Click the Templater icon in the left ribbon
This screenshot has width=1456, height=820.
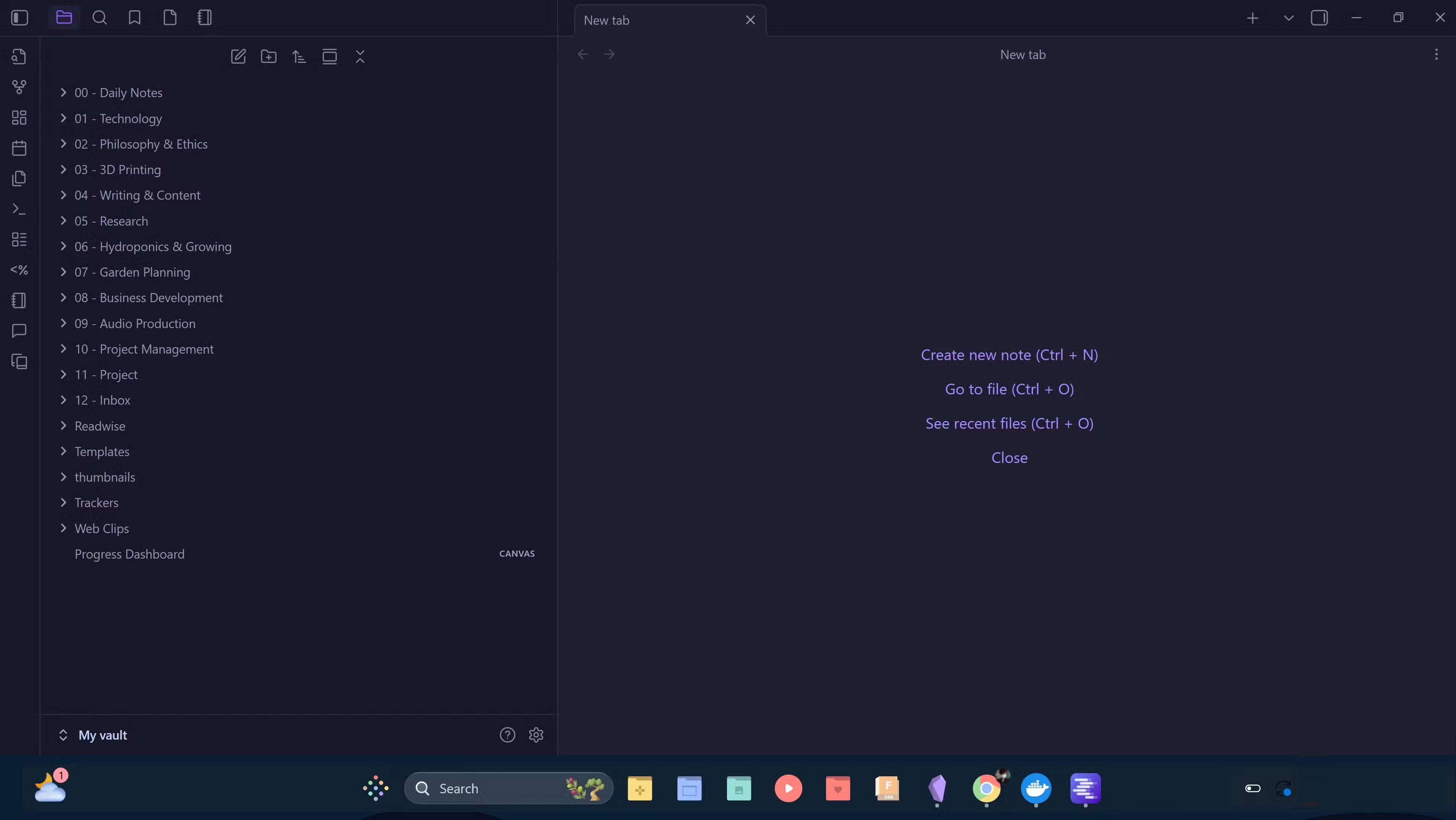click(x=19, y=270)
